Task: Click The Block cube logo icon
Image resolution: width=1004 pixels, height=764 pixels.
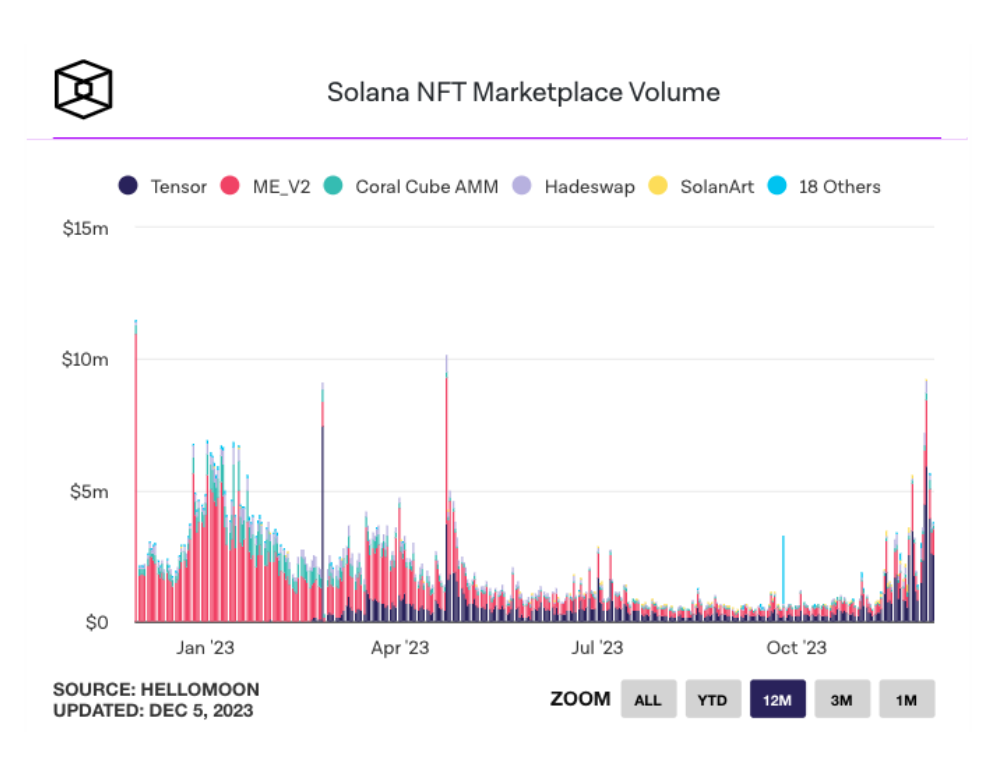Action: (83, 89)
